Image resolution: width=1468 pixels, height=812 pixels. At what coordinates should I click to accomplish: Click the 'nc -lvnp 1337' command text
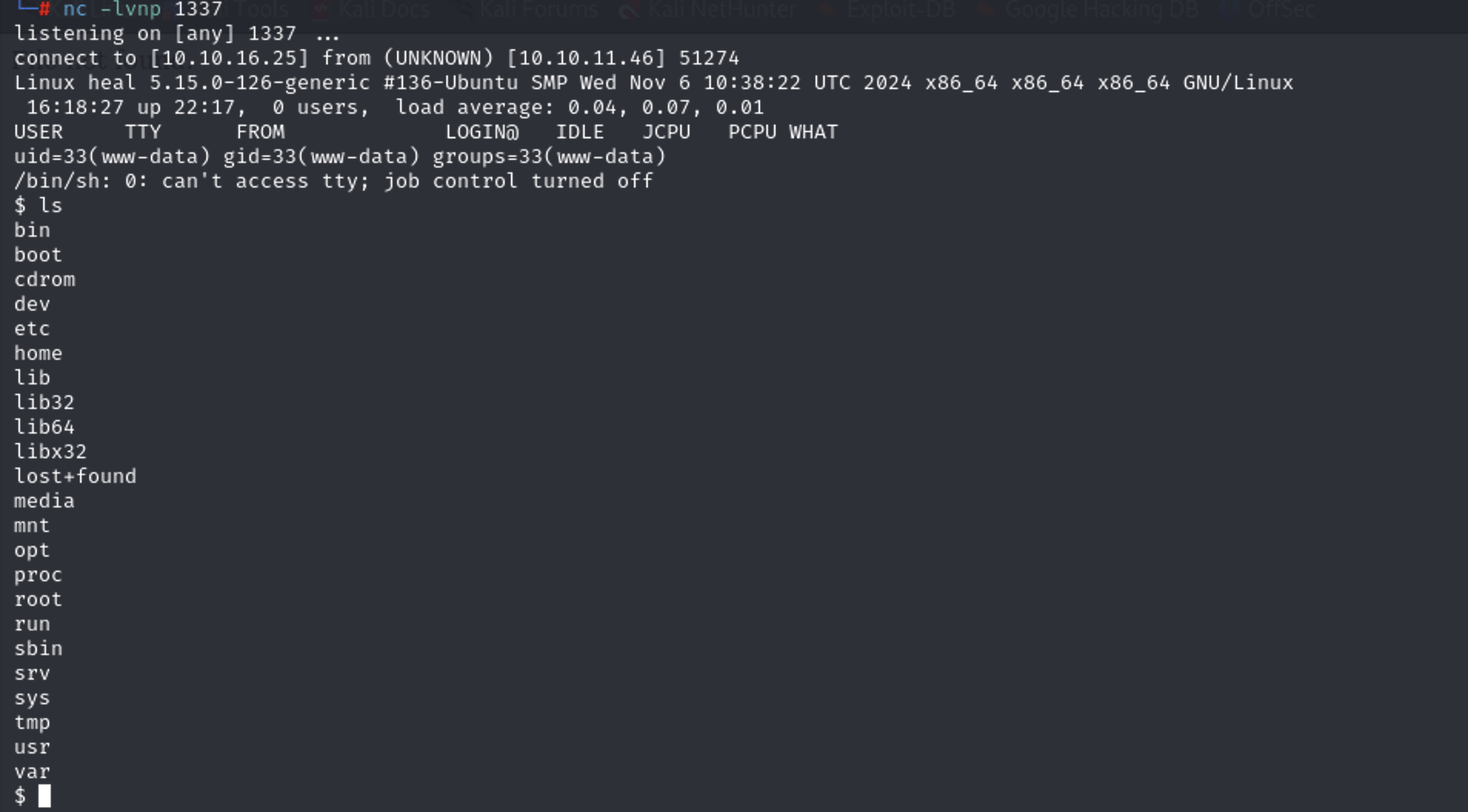[x=142, y=9]
